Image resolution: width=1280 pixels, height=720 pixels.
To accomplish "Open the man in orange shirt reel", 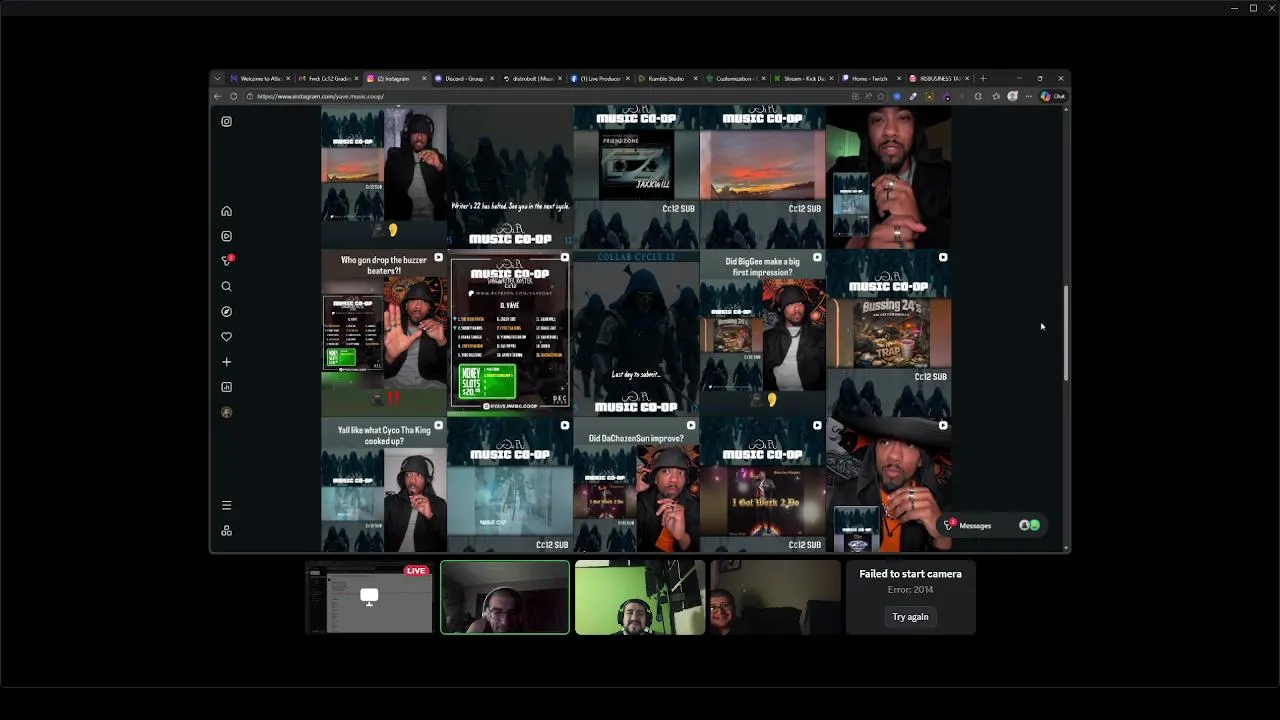I will [888, 485].
